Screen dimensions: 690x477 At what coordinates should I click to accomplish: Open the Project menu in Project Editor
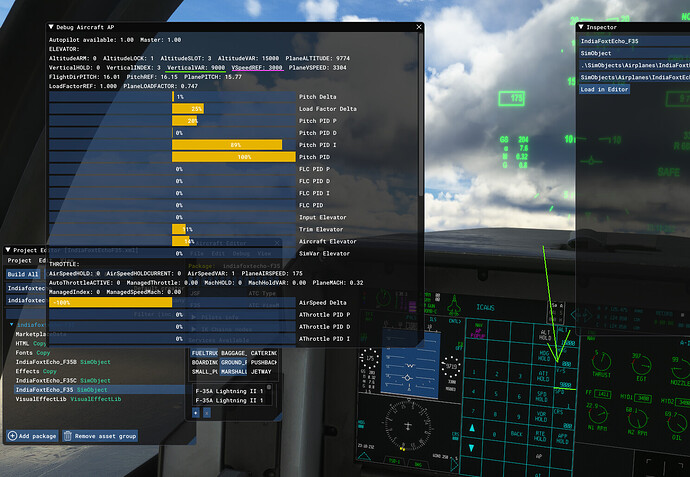click(x=19, y=261)
